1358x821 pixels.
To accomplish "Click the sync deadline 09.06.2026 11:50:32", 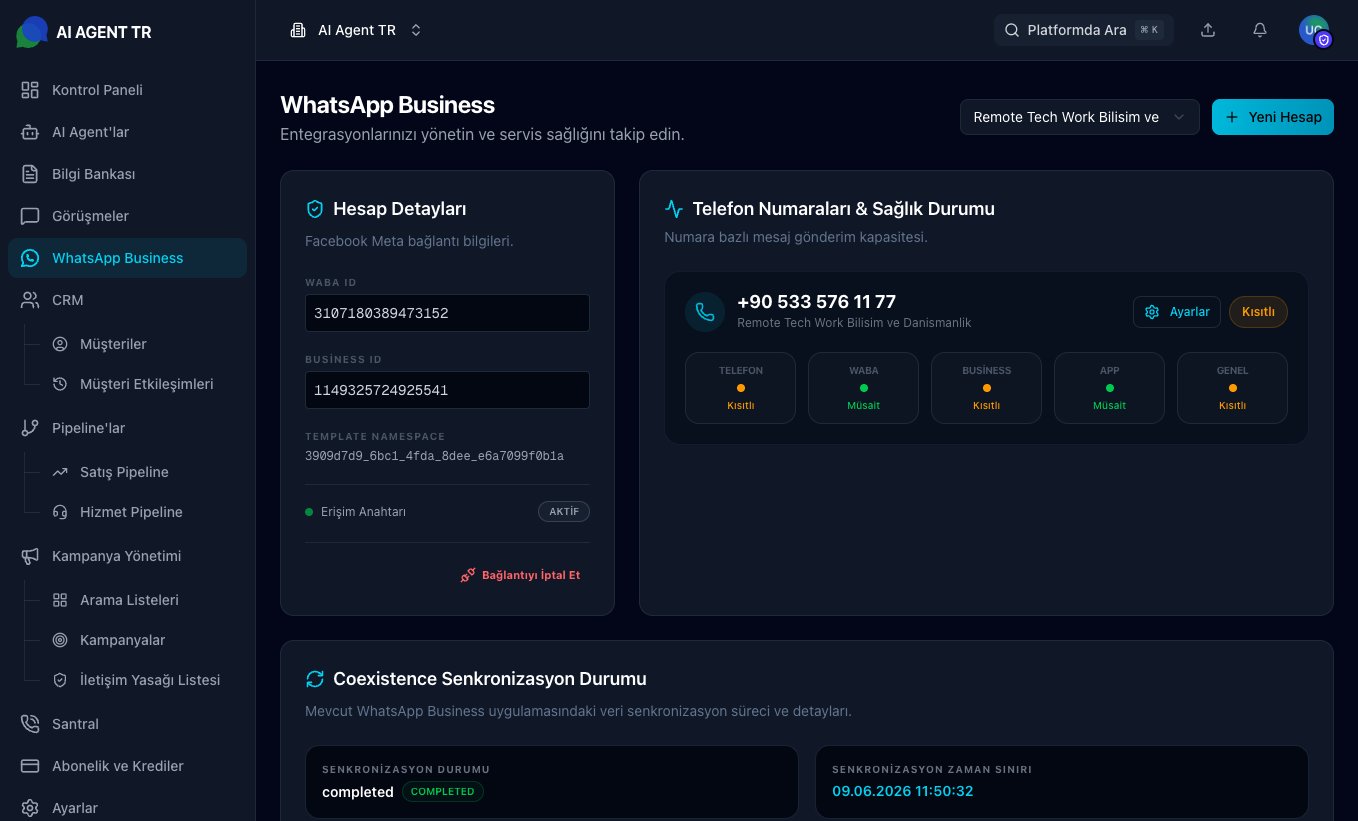I will pyautogui.click(x=903, y=791).
